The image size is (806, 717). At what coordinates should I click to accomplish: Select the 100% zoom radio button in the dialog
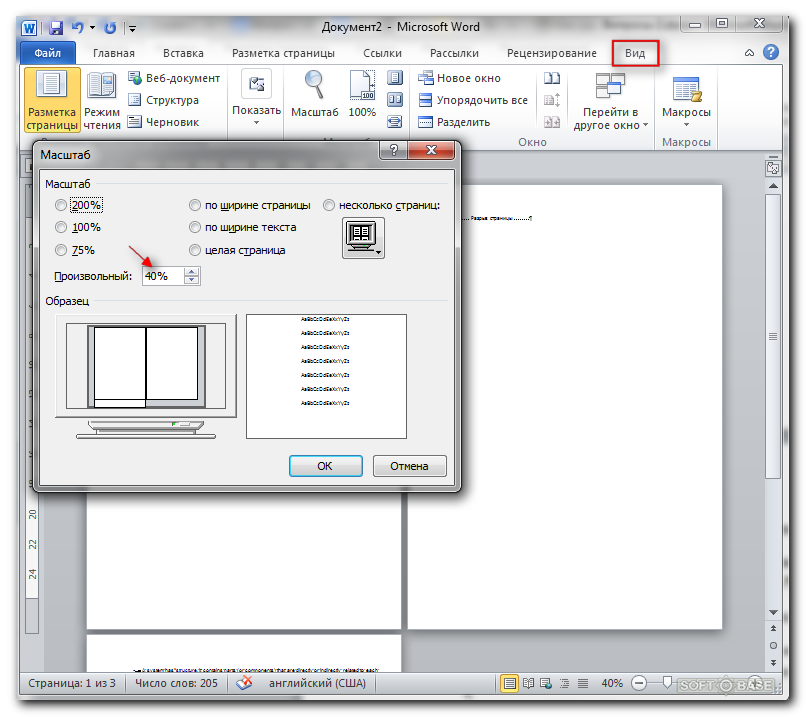tap(61, 227)
